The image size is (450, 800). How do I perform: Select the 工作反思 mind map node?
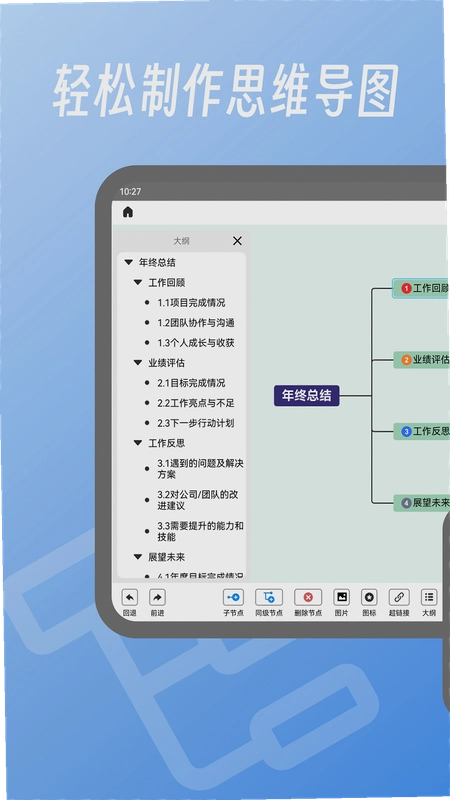click(422, 431)
